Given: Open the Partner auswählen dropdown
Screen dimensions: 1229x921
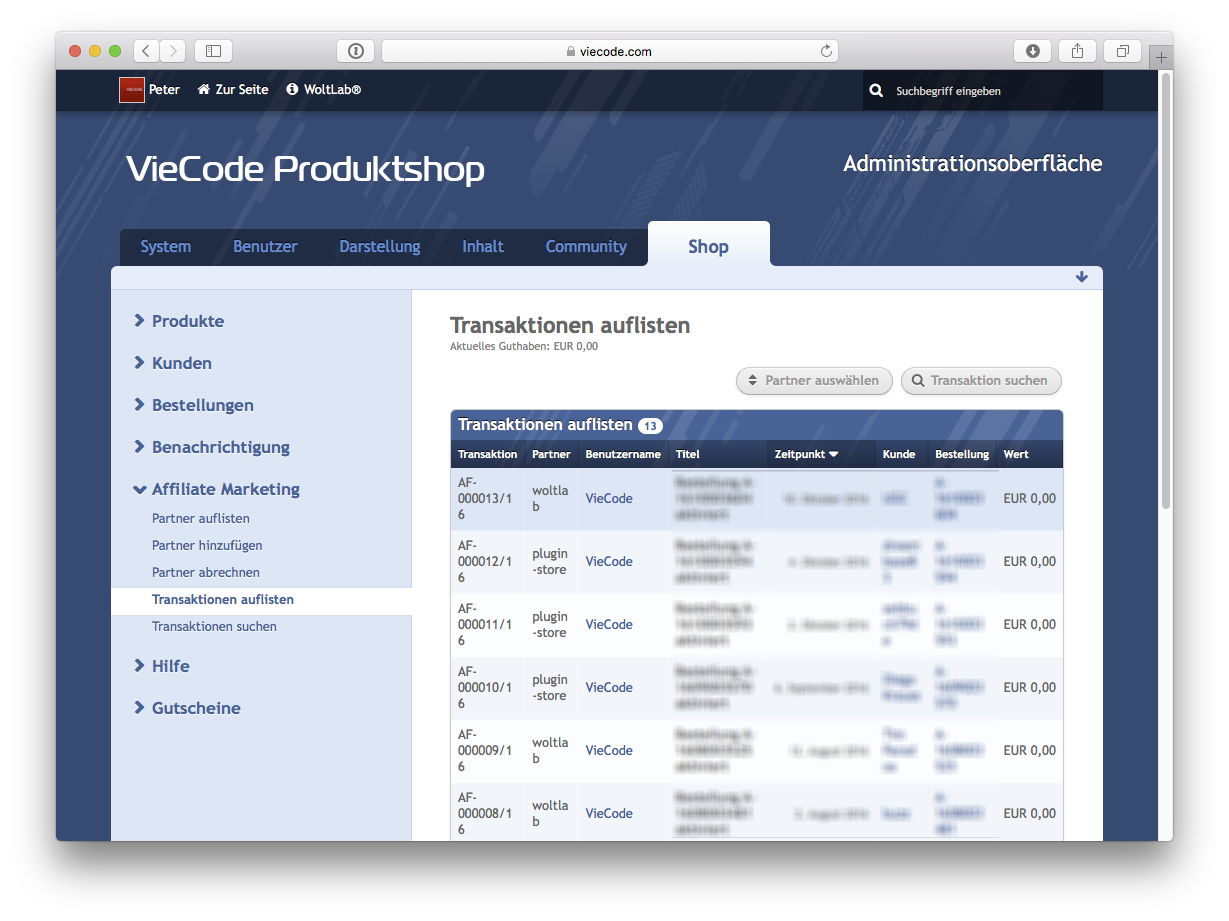Looking at the screenshot, I should [814, 380].
